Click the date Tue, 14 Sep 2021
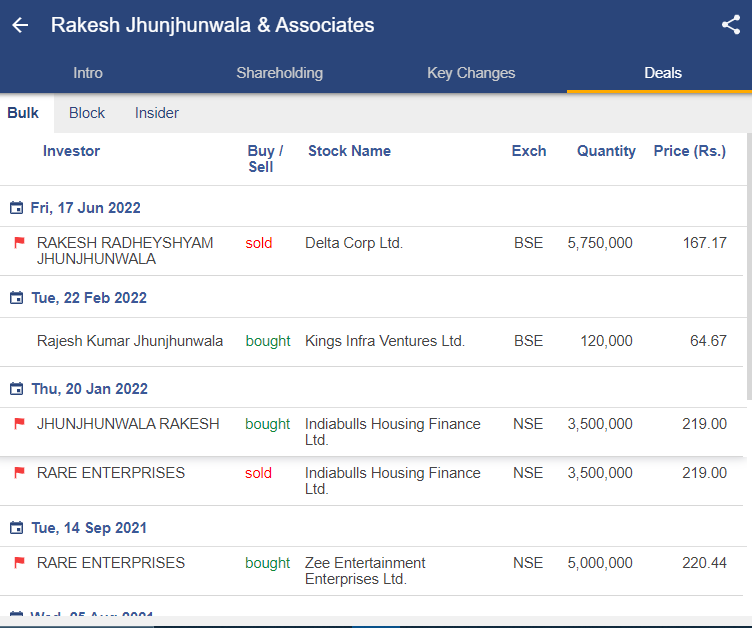The width and height of the screenshot is (752, 628). pos(89,528)
